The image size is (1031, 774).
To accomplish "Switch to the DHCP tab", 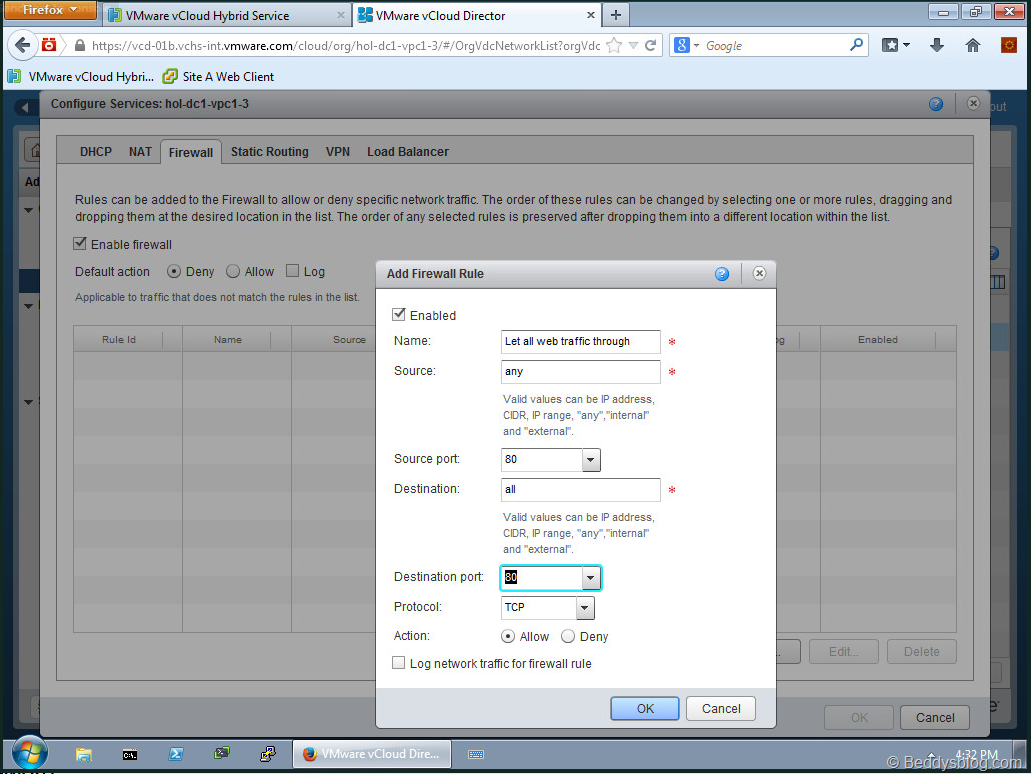I will coord(96,151).
